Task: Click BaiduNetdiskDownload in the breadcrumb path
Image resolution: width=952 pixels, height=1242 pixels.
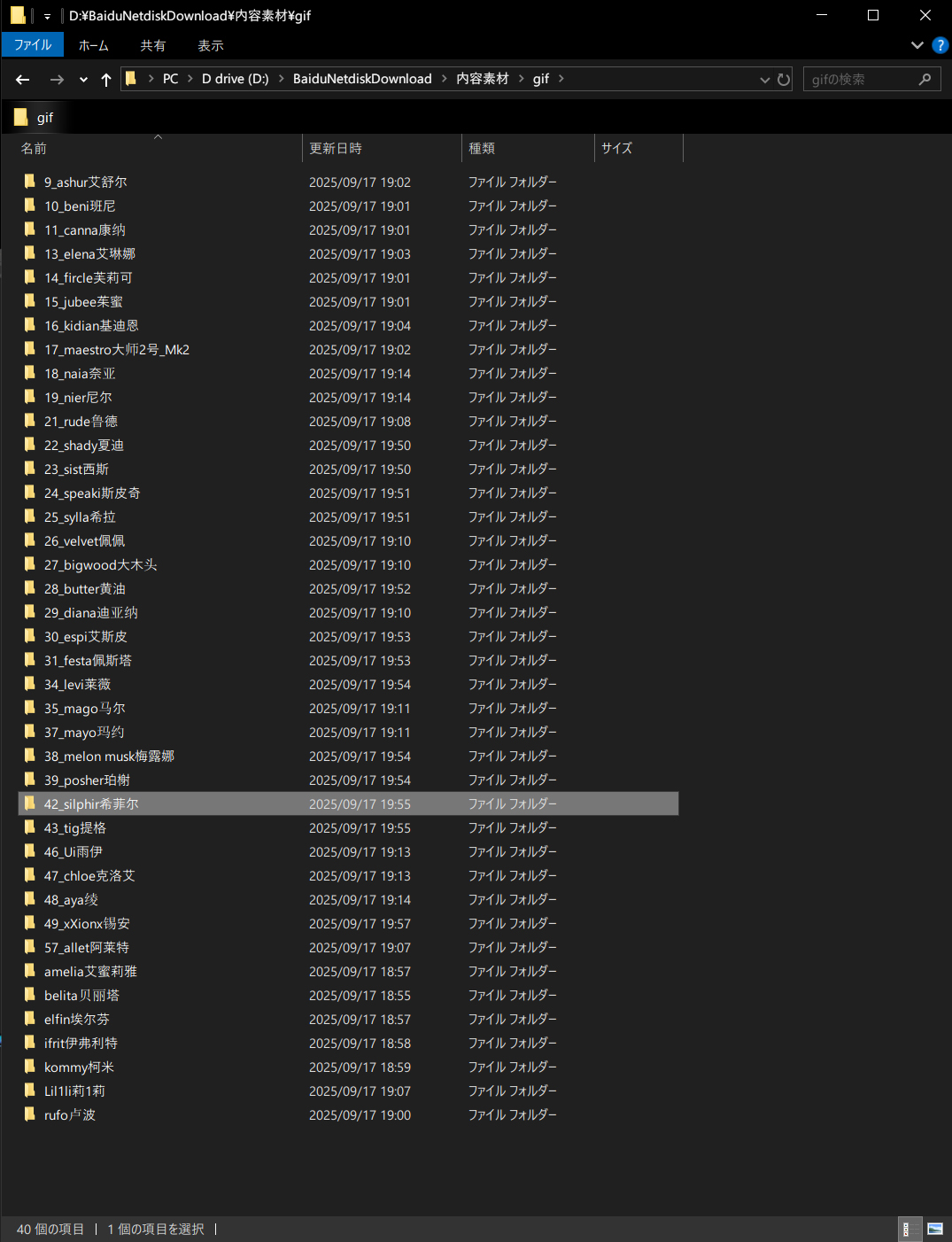Action: coord(362,79)
